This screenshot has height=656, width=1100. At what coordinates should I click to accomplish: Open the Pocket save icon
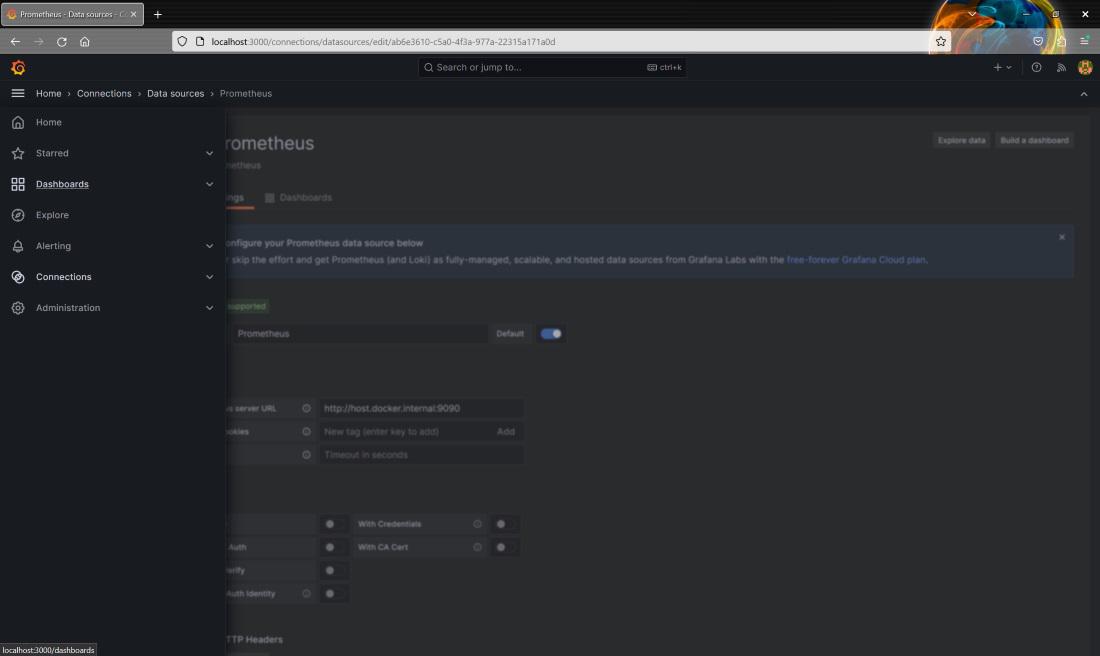[1038, 41]
